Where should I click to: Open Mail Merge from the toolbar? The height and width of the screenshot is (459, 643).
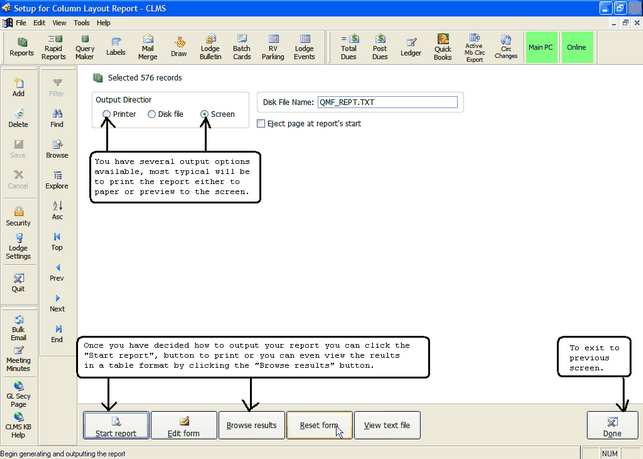coord(150,46)
